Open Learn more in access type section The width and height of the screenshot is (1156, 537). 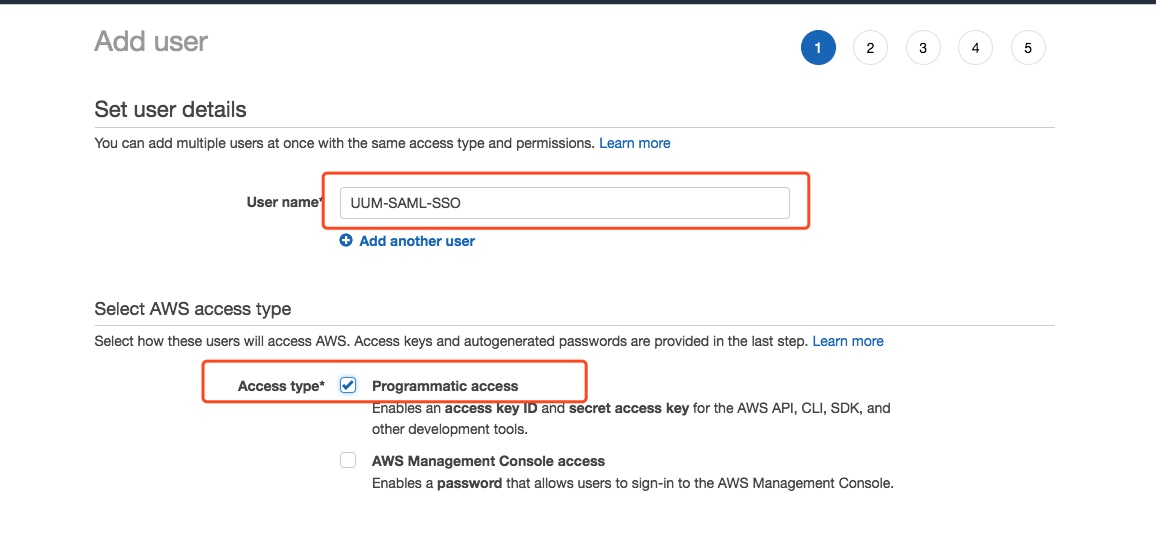[x=848, y=341]
